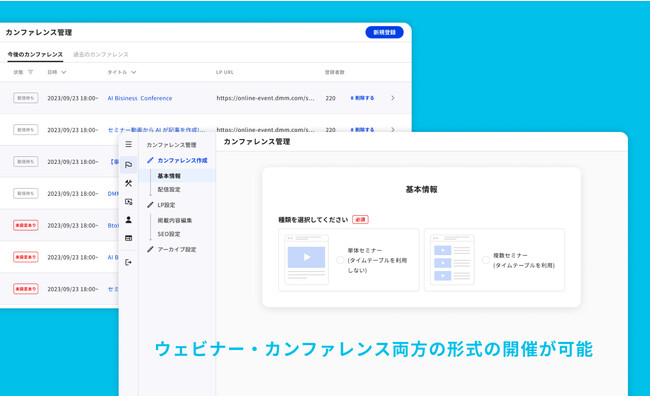Click the single seminar layout thumbnail
Image resolution: width=650 pixels, height=396 pixels.
[x=306, y=259]
